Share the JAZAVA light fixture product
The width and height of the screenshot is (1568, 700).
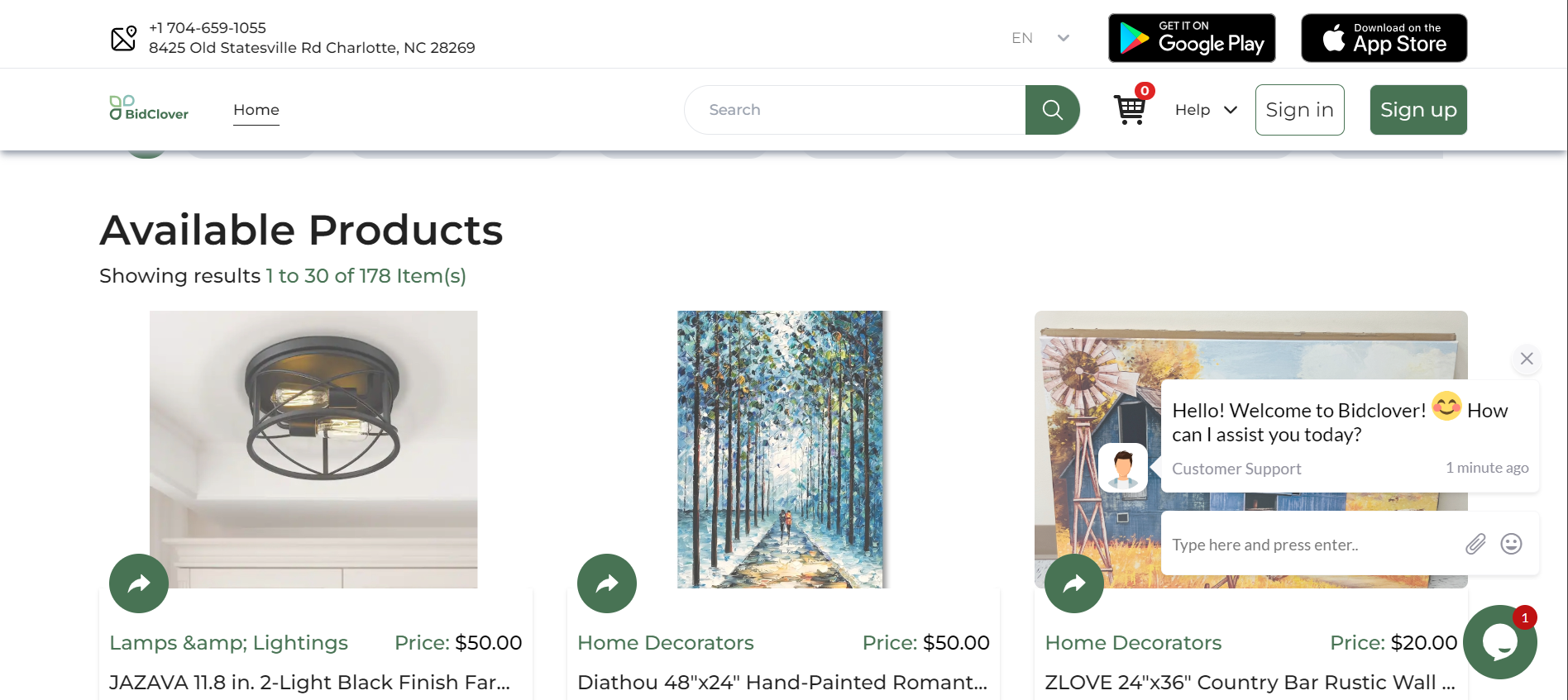click(x=139, y=583)
